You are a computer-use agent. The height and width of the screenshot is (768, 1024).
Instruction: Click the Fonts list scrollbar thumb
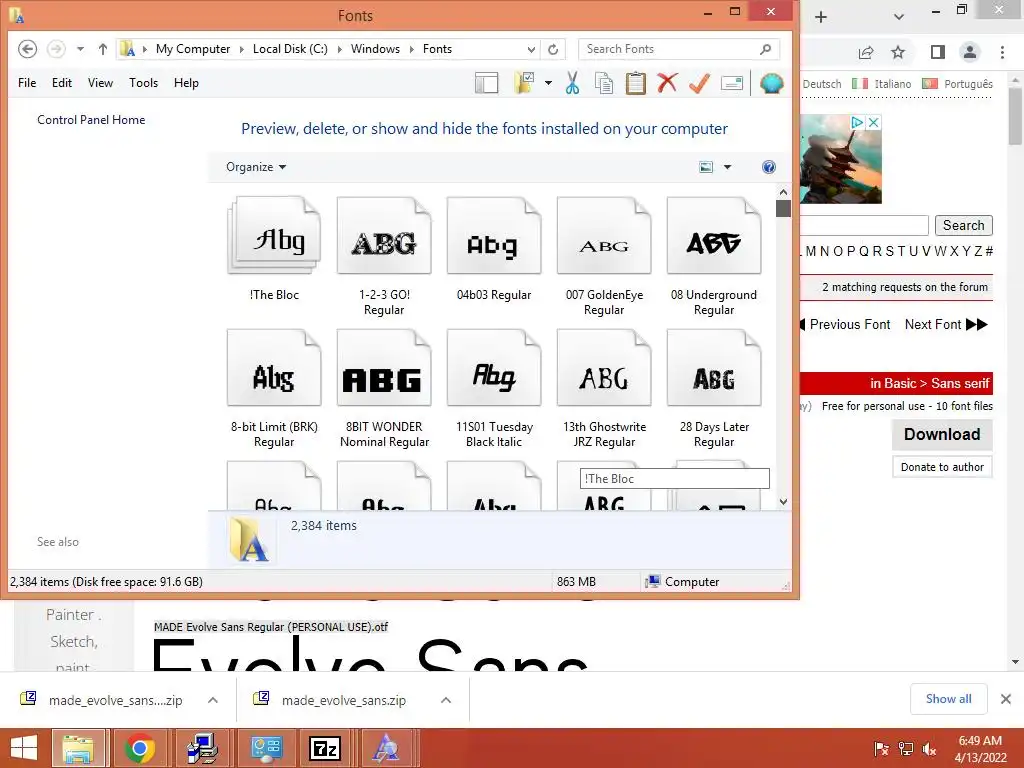784,208
